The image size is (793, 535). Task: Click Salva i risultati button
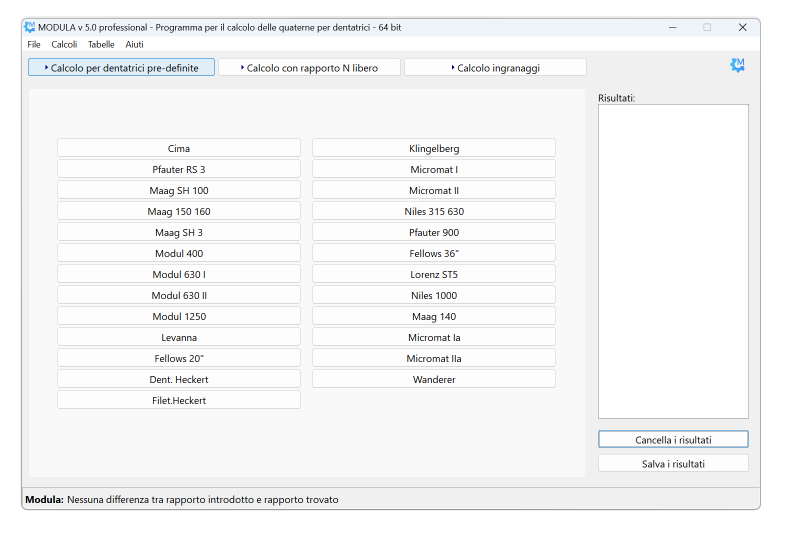point(673,464)
